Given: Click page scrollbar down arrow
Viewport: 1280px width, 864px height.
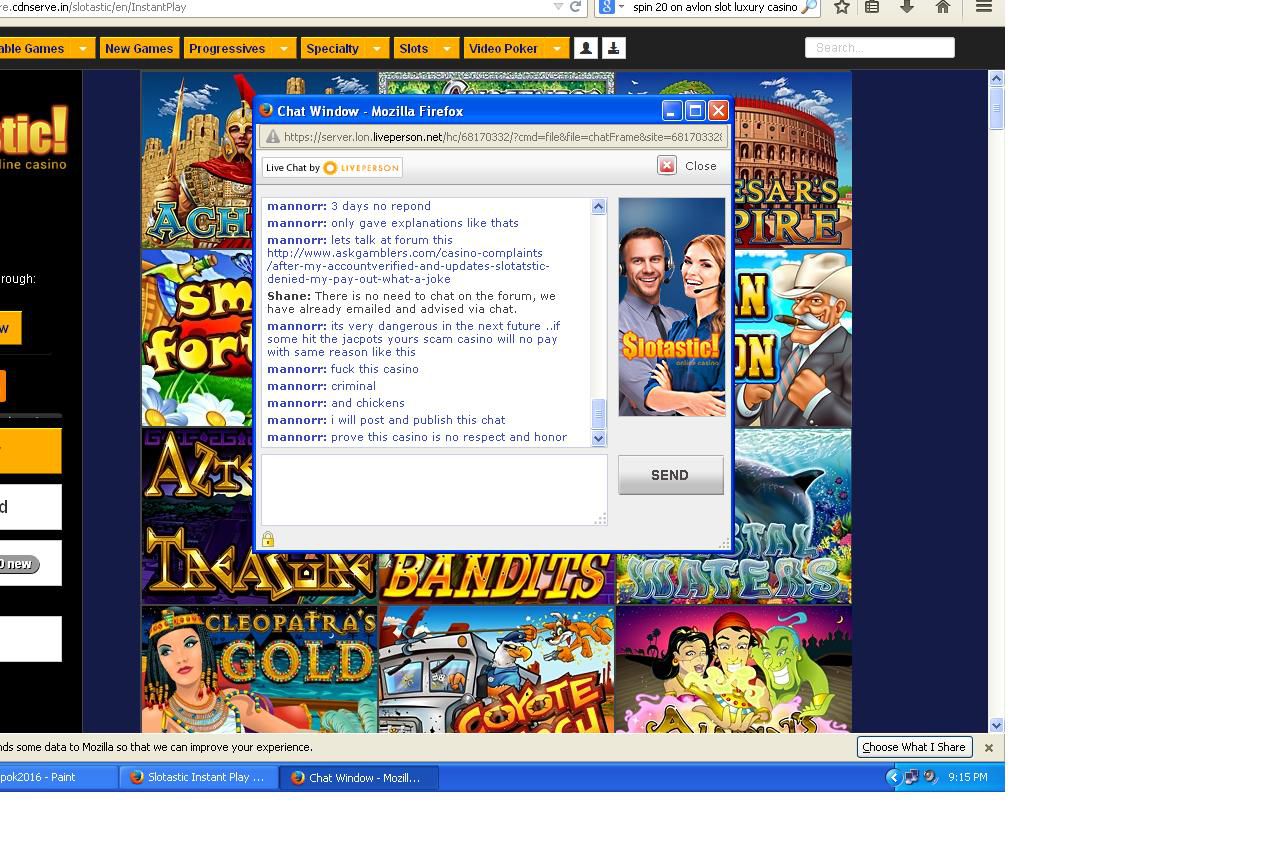Looking at the screenshot, I should (996, 725).
